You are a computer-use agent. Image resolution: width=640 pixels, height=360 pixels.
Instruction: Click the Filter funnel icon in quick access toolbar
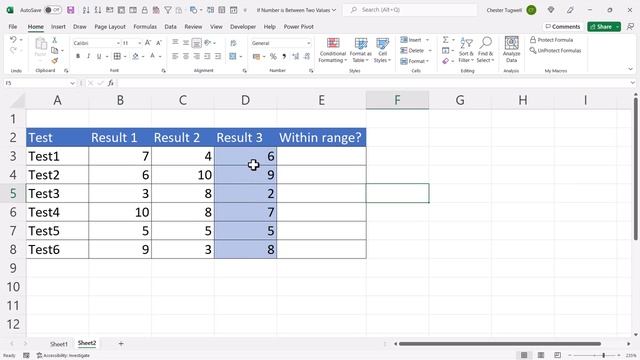click(168, 10)
